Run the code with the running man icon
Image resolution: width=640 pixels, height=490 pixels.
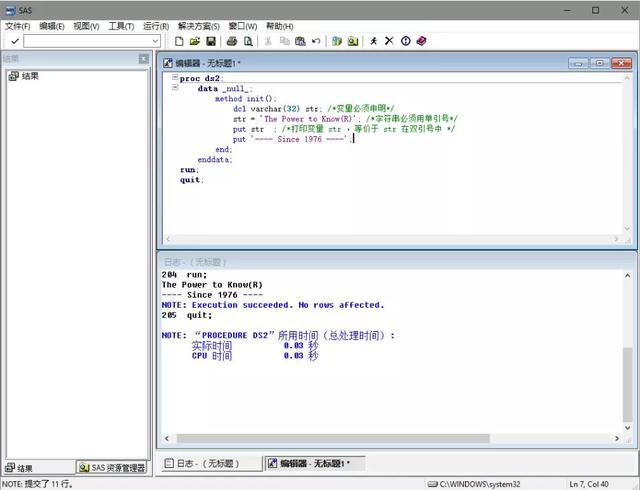(x=374, y=41)
